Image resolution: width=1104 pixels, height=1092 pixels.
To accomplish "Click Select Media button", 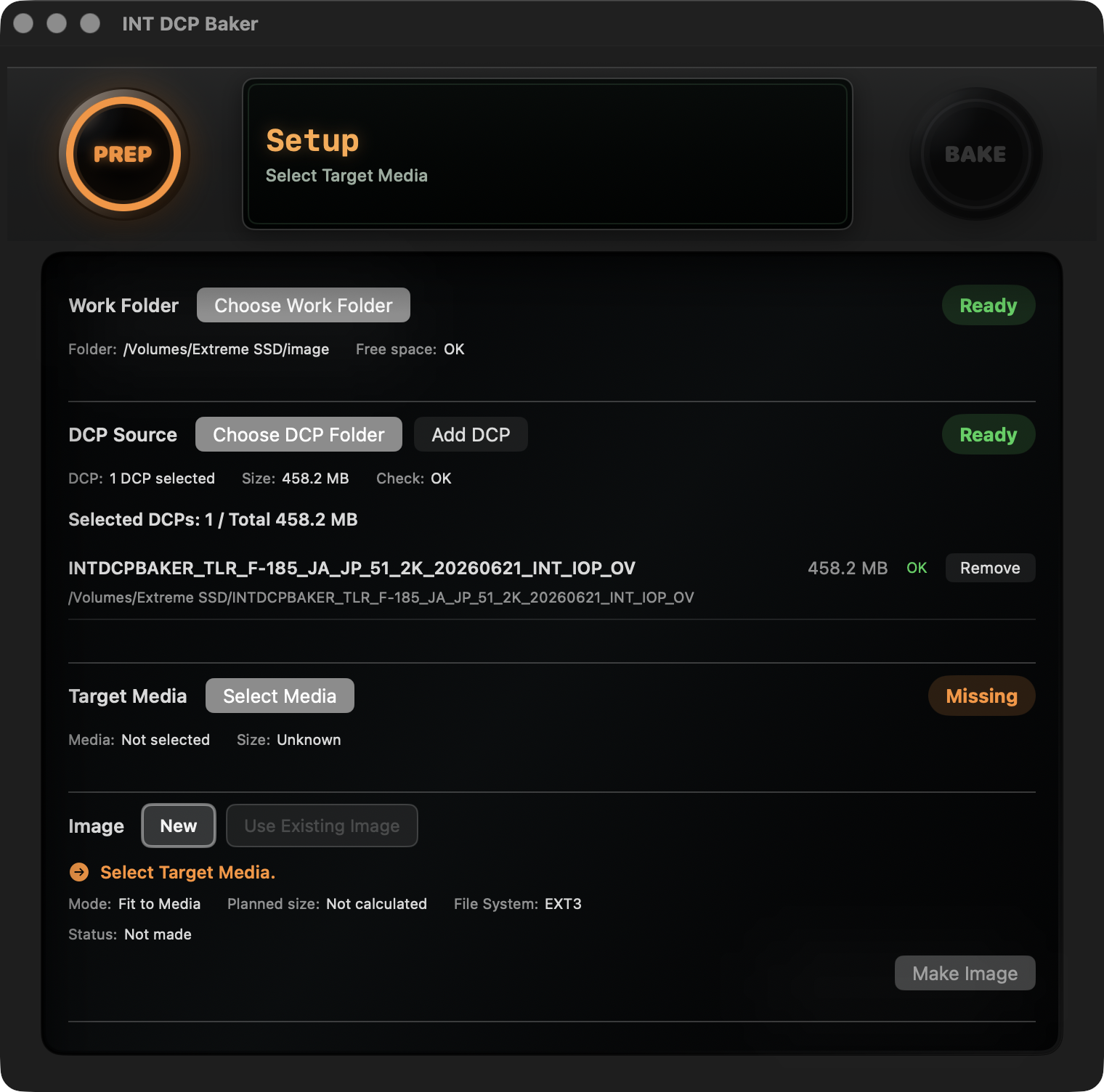I will 280,696.
